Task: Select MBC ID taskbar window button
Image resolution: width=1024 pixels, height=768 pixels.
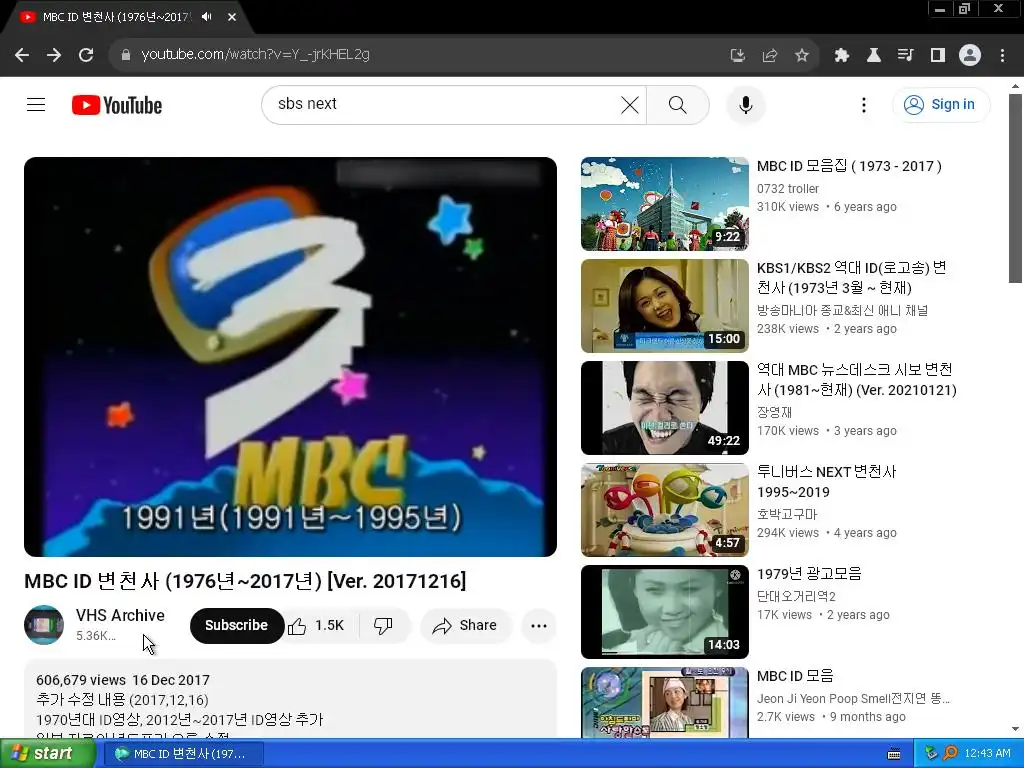Action: [184, 754]
